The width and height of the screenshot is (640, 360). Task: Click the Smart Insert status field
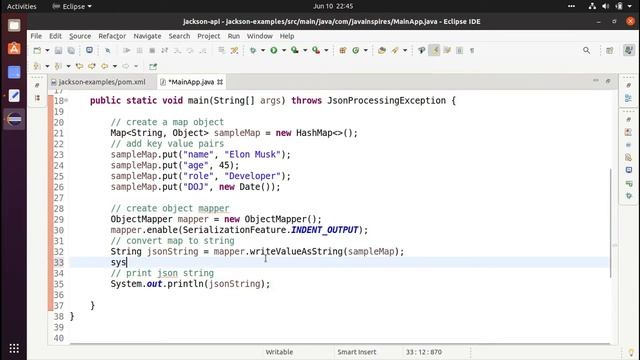pyautogui.click(x=357, y=352)
